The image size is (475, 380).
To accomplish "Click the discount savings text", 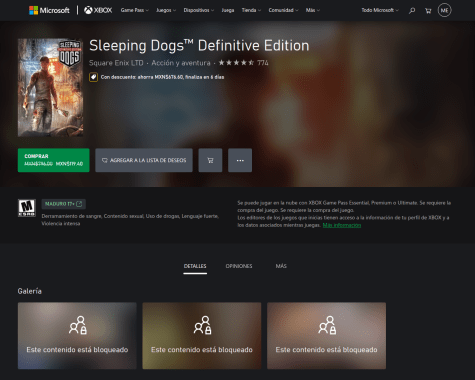I will tap(162, 77).
